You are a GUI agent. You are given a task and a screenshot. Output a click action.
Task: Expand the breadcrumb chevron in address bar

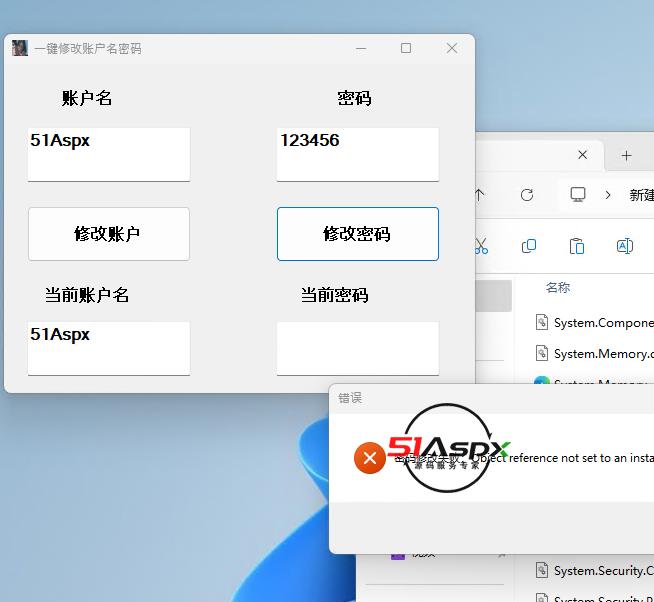(x=608, y=195)
